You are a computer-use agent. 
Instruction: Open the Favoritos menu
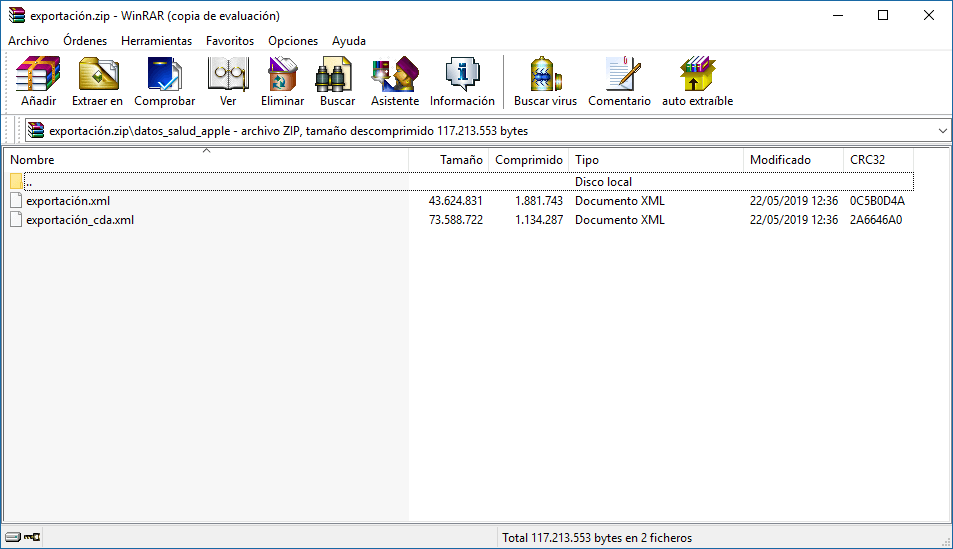click(230, 41)
